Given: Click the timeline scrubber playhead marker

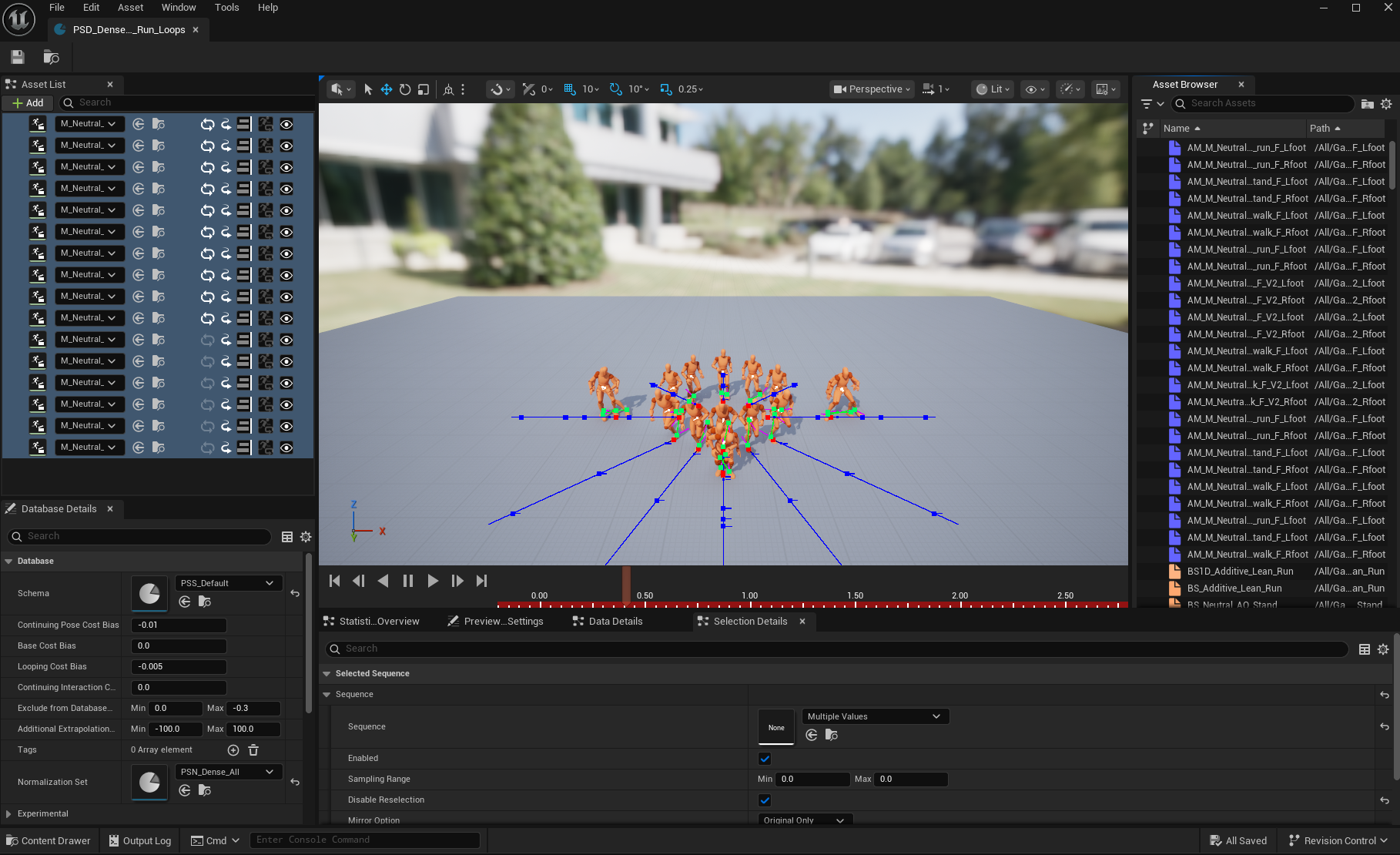Looking at the screenshot, I should pos(626,584).
